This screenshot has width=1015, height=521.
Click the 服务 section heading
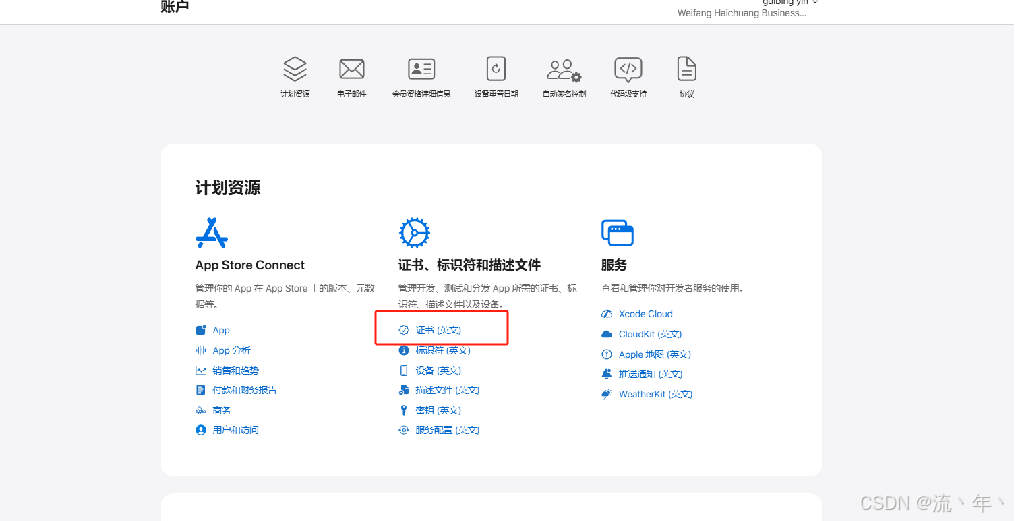click(x=614, y=265)
